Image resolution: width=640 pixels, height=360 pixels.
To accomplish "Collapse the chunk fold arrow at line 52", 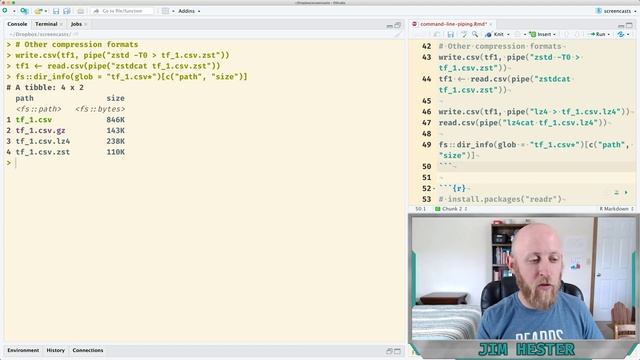I will coord(434,189).
